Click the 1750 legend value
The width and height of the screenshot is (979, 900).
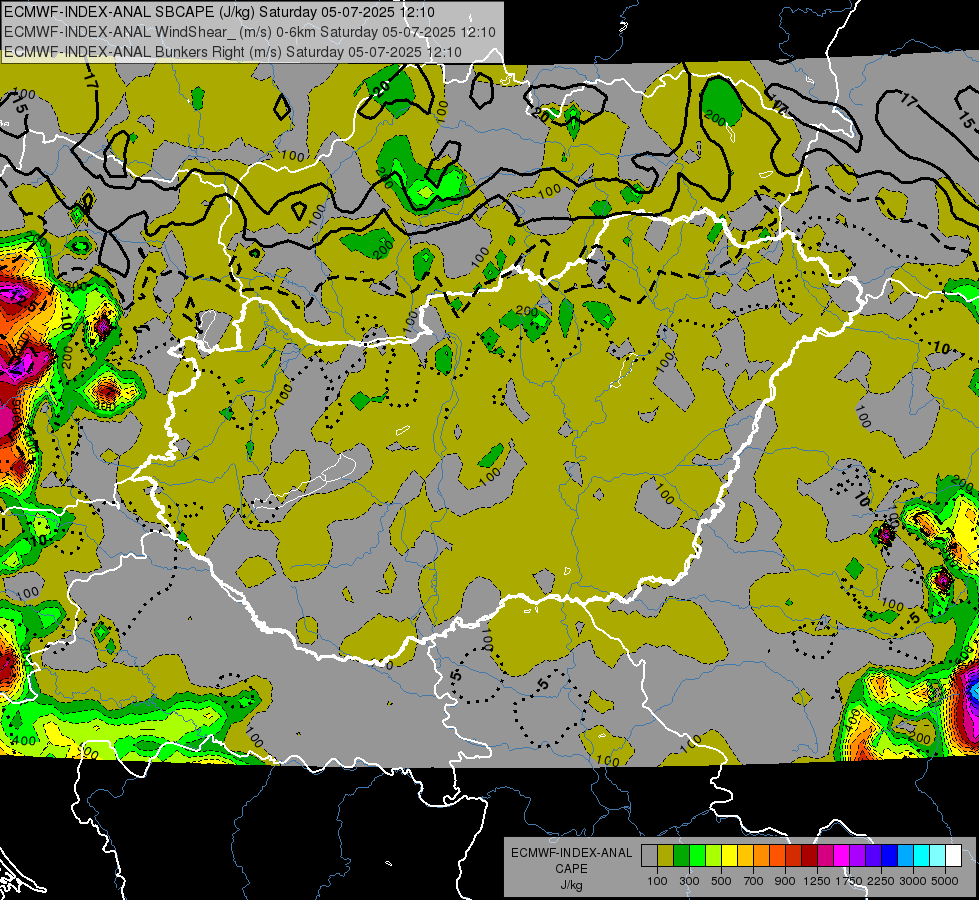849,881
